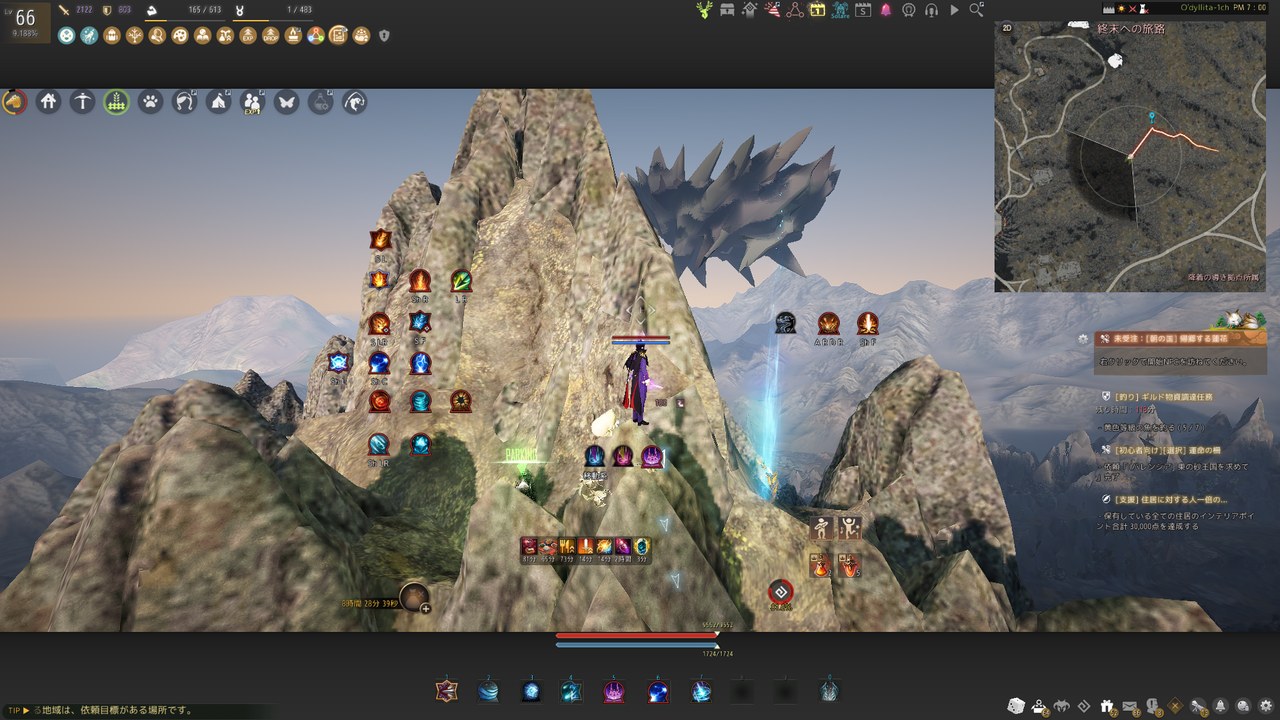Click the bell alert icon in bottom bar
1280x720 pixels.
pyautogui.click(x=1221, y=706)
